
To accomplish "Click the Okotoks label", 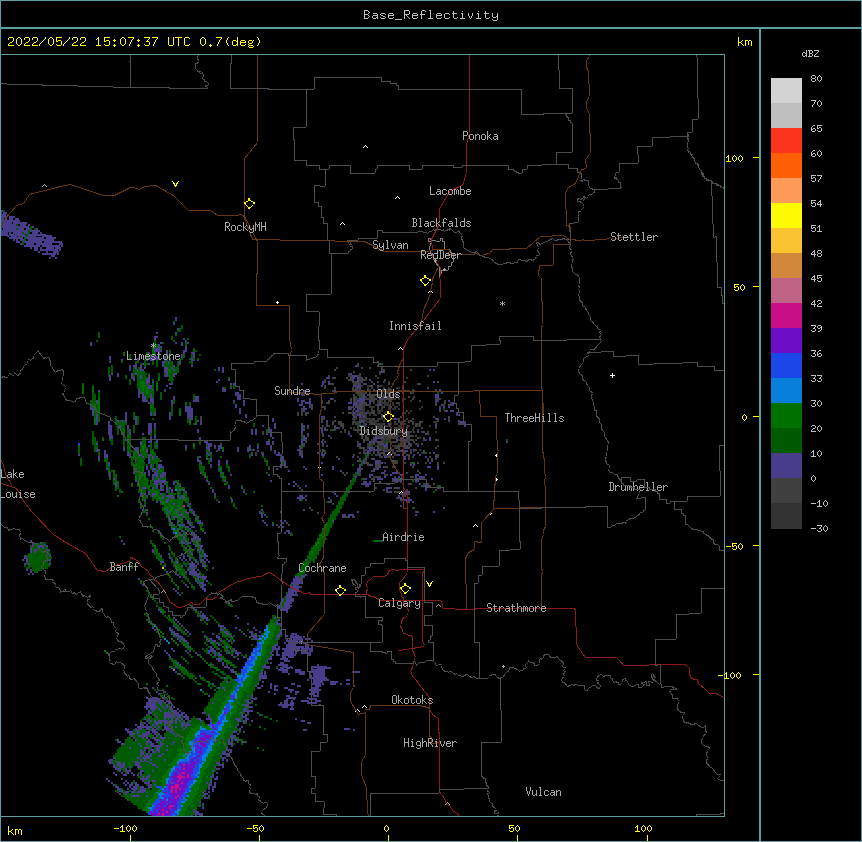I will 412,700.
